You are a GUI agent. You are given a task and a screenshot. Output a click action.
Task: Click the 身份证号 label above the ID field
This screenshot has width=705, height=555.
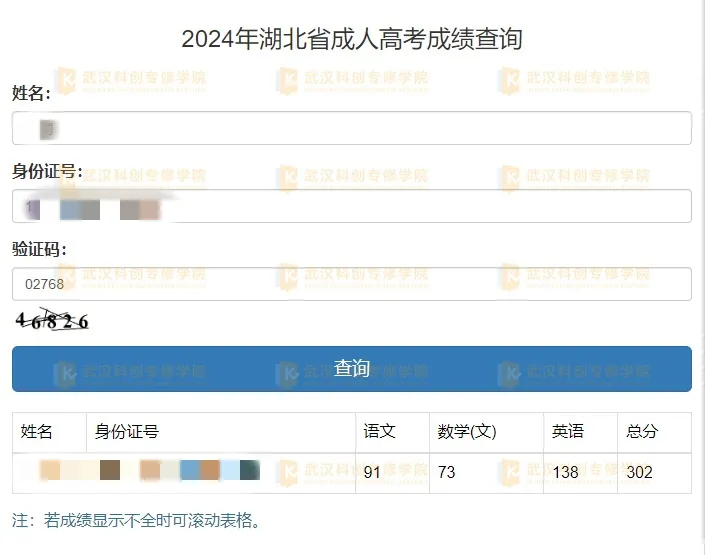click(x=47, y=172)
